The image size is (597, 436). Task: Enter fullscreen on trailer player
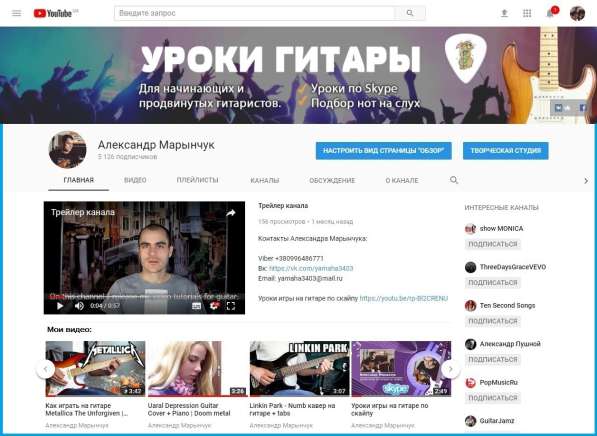click(231, 306)
